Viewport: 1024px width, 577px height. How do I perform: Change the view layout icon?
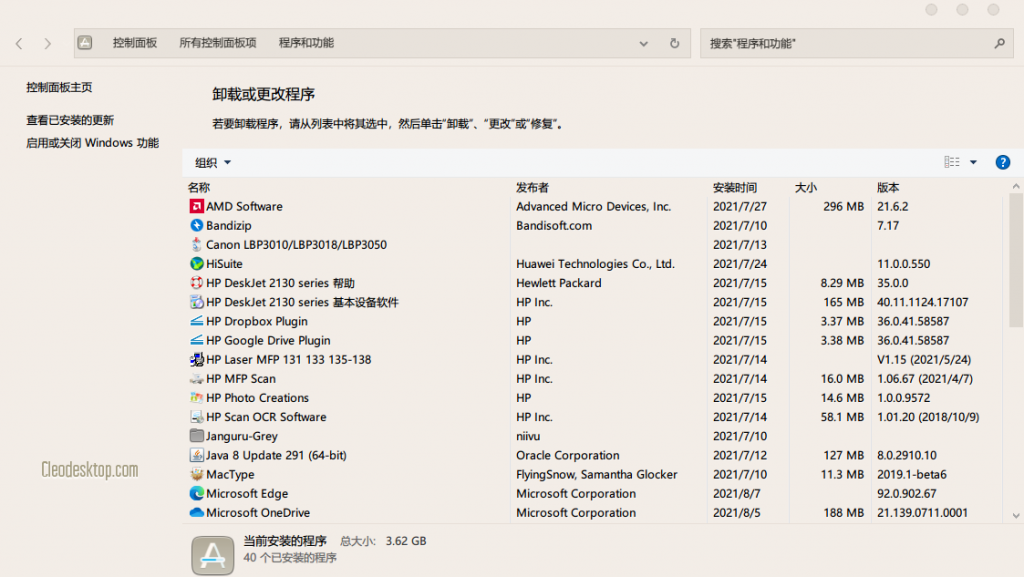point(952,163)
